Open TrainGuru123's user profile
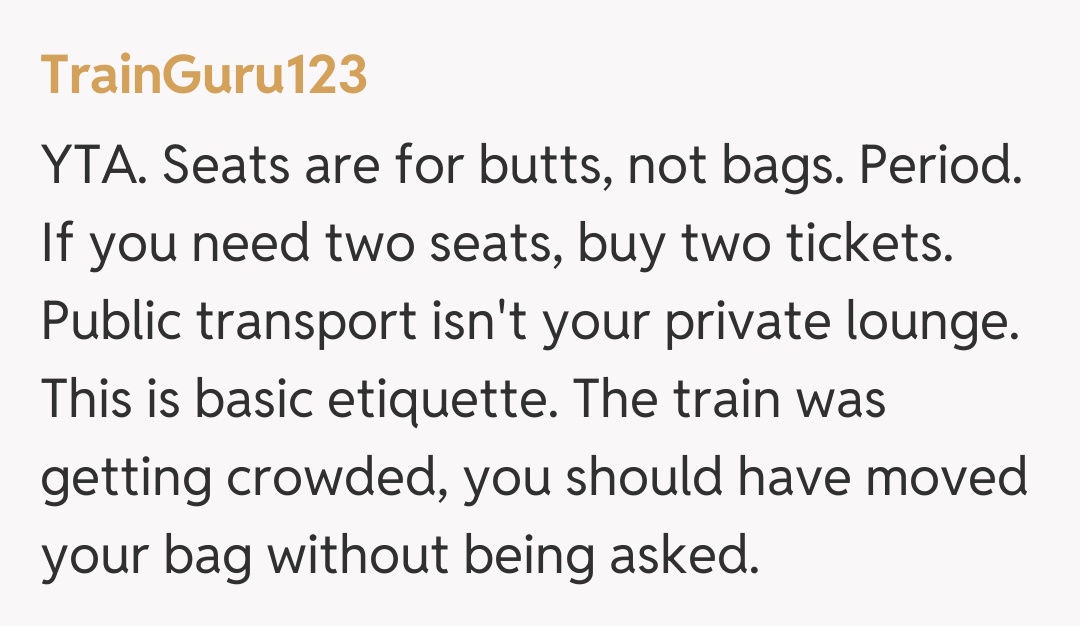The height and width of the screenshot is (626, 1080). point(204,76)
